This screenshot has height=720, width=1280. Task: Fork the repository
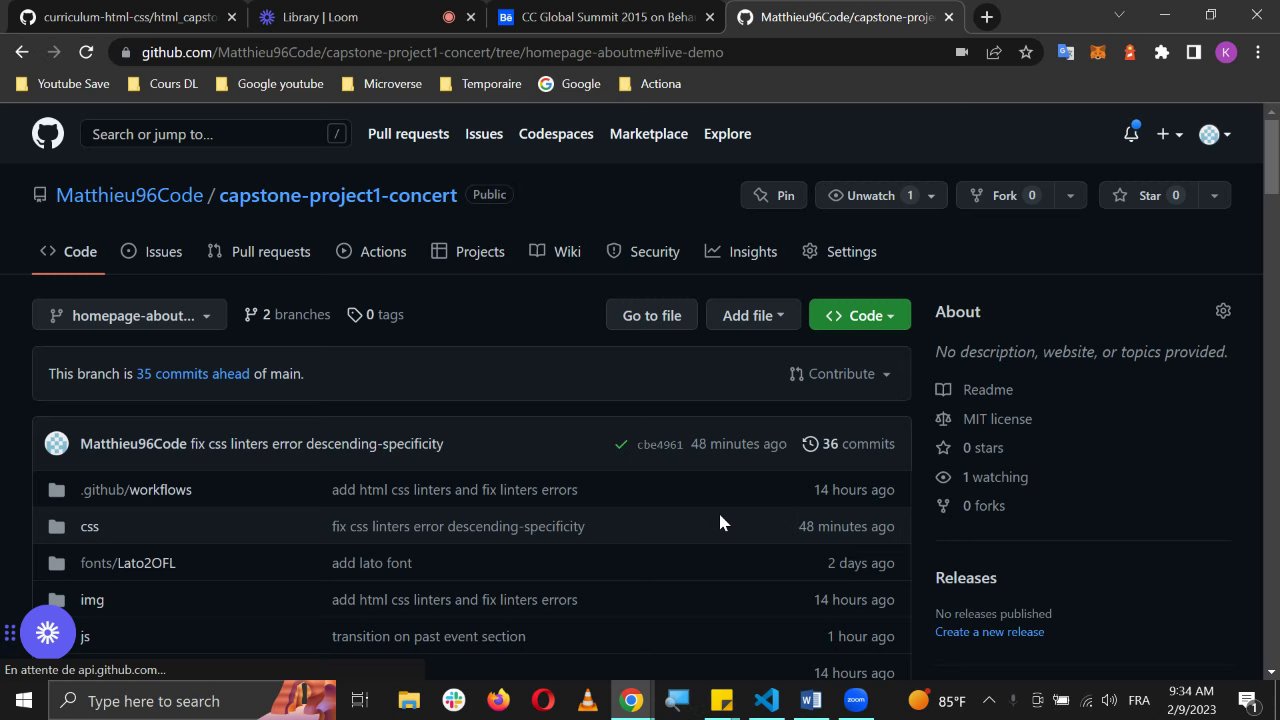click(x=1005, y=195)
